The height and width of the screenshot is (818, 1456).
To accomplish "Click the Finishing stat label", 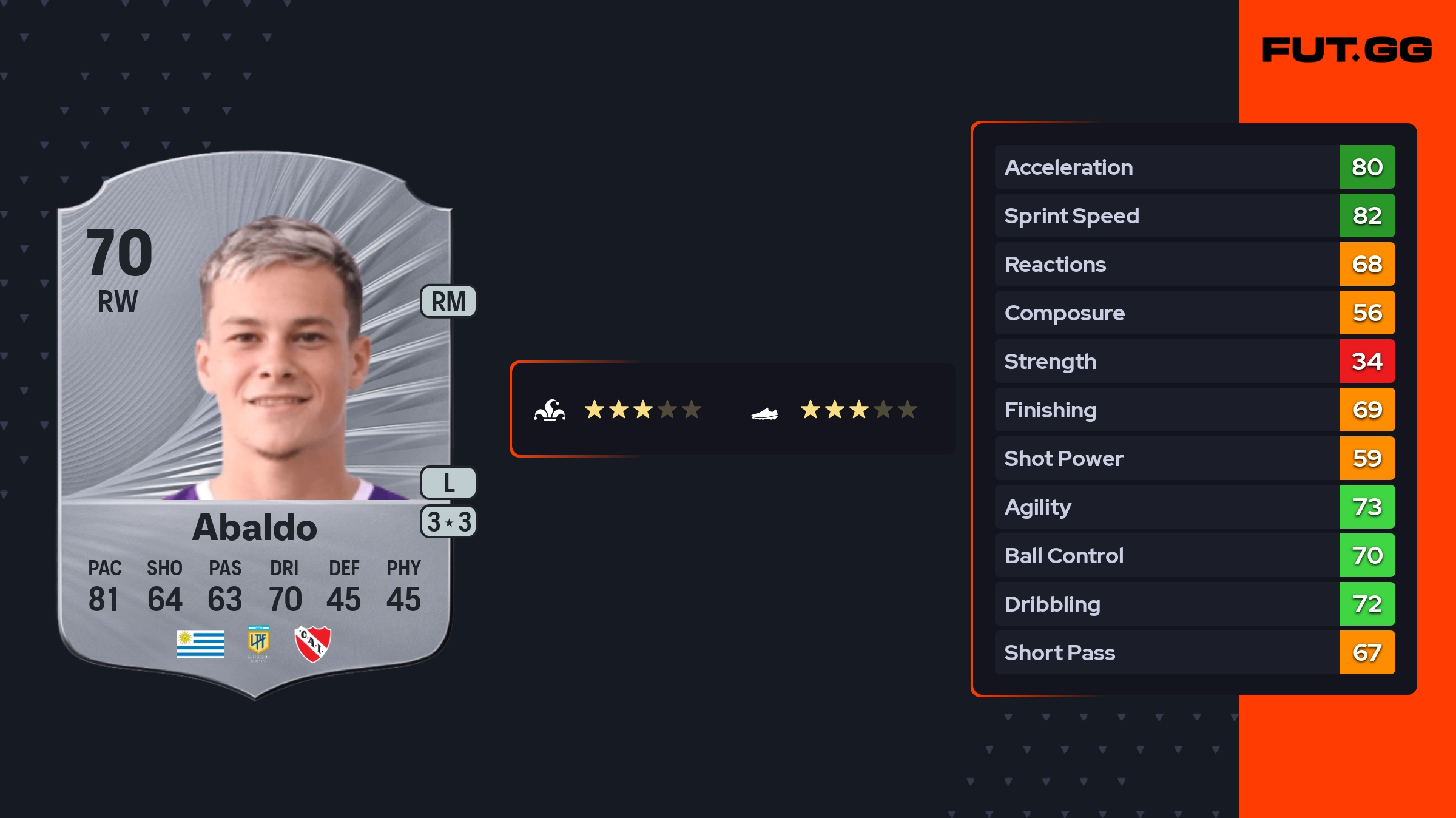I will point(1051,410).
